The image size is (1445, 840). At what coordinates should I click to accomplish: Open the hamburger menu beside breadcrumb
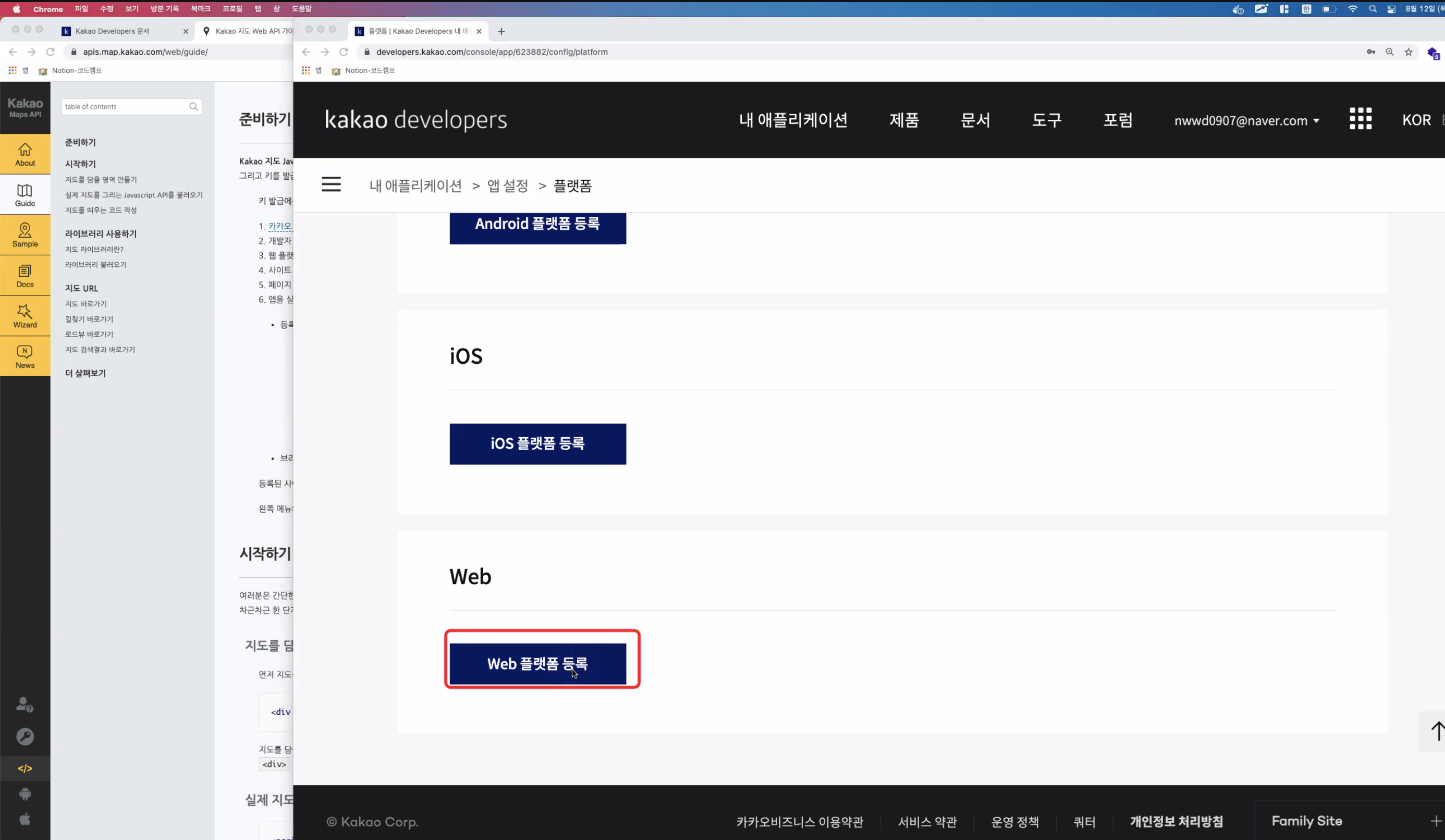[331, 184]
